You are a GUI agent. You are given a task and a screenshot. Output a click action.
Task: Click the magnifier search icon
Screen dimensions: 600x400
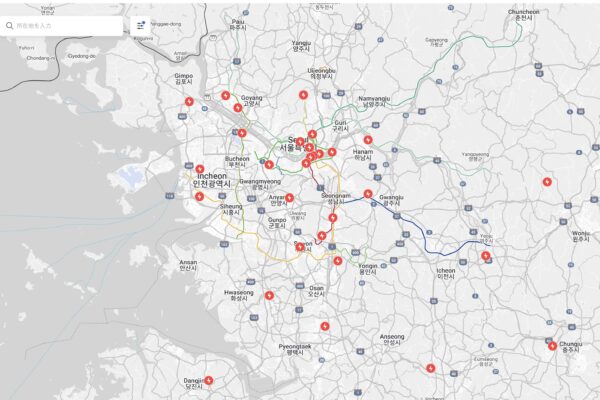(10, 25)
